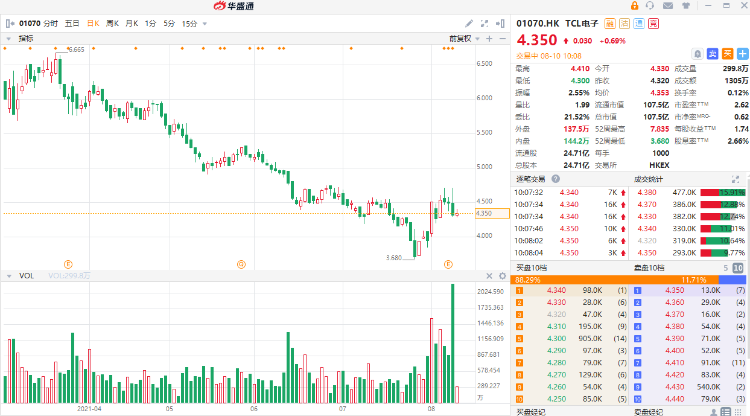Switch order book to 10 levels
750x416 pixels.
click(738, 268)
